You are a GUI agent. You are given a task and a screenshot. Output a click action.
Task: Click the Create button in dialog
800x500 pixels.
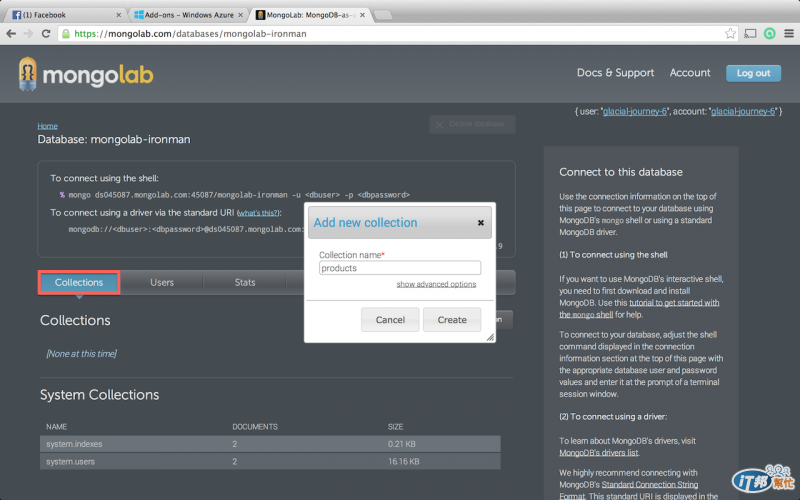[452, 319]
